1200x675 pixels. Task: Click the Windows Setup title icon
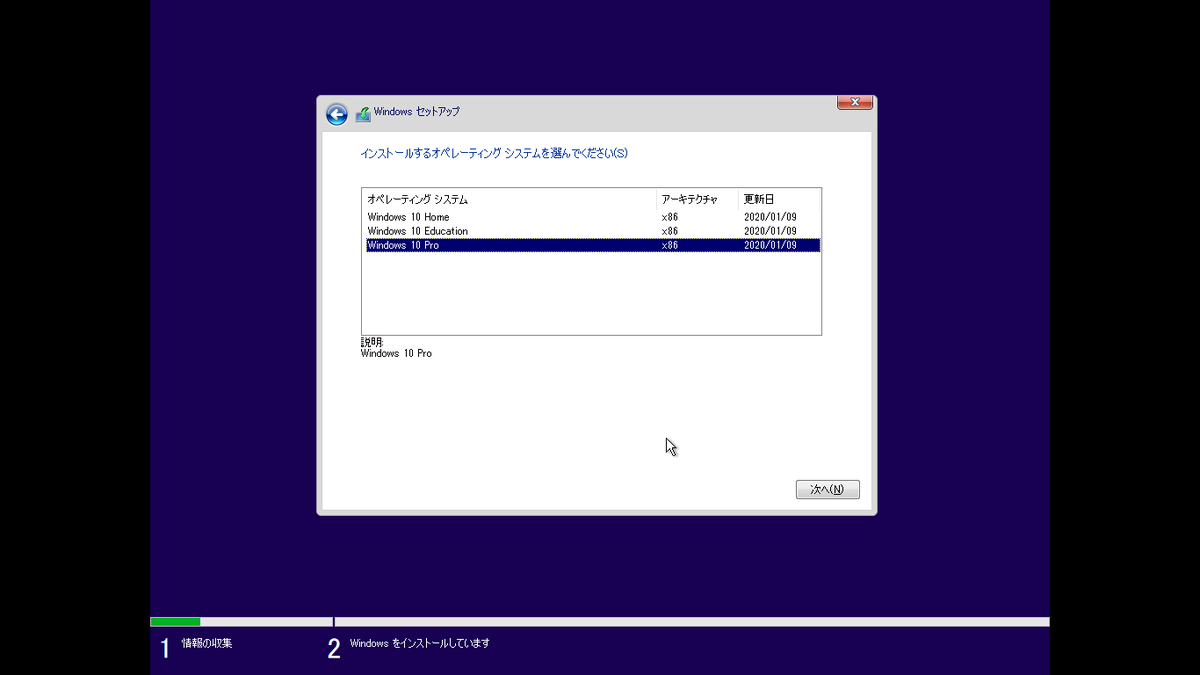[363, 114]
